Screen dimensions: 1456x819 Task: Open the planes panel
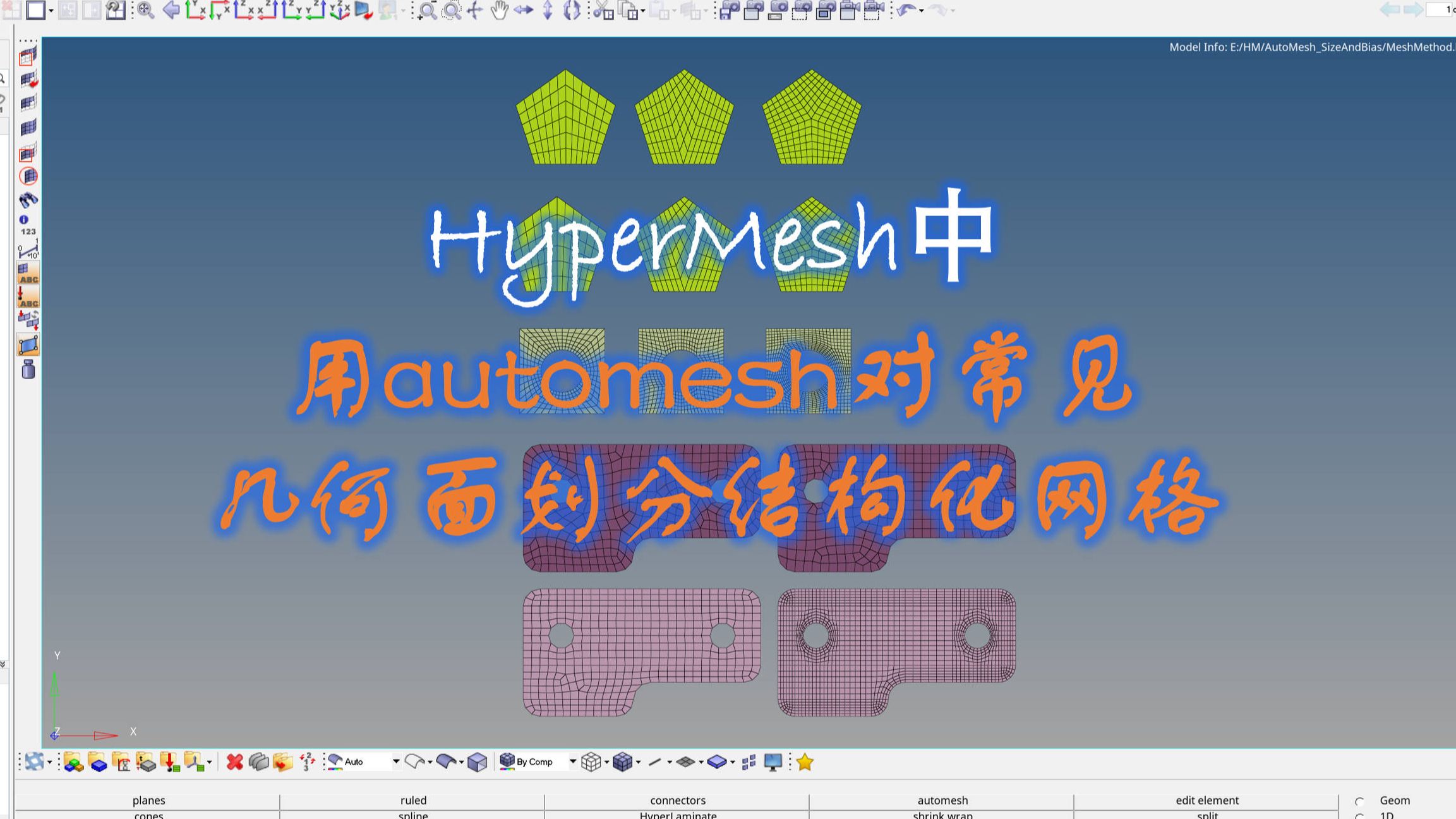click(148, 800)
